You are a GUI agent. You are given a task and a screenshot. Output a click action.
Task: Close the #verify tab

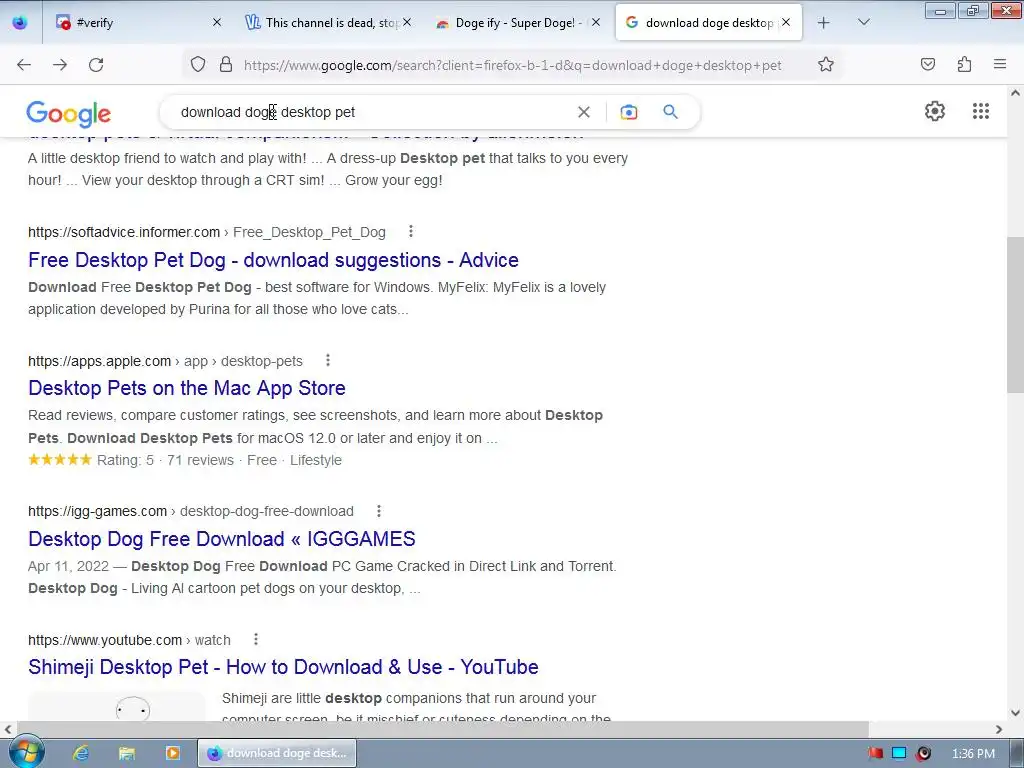[x=217, y=22]
